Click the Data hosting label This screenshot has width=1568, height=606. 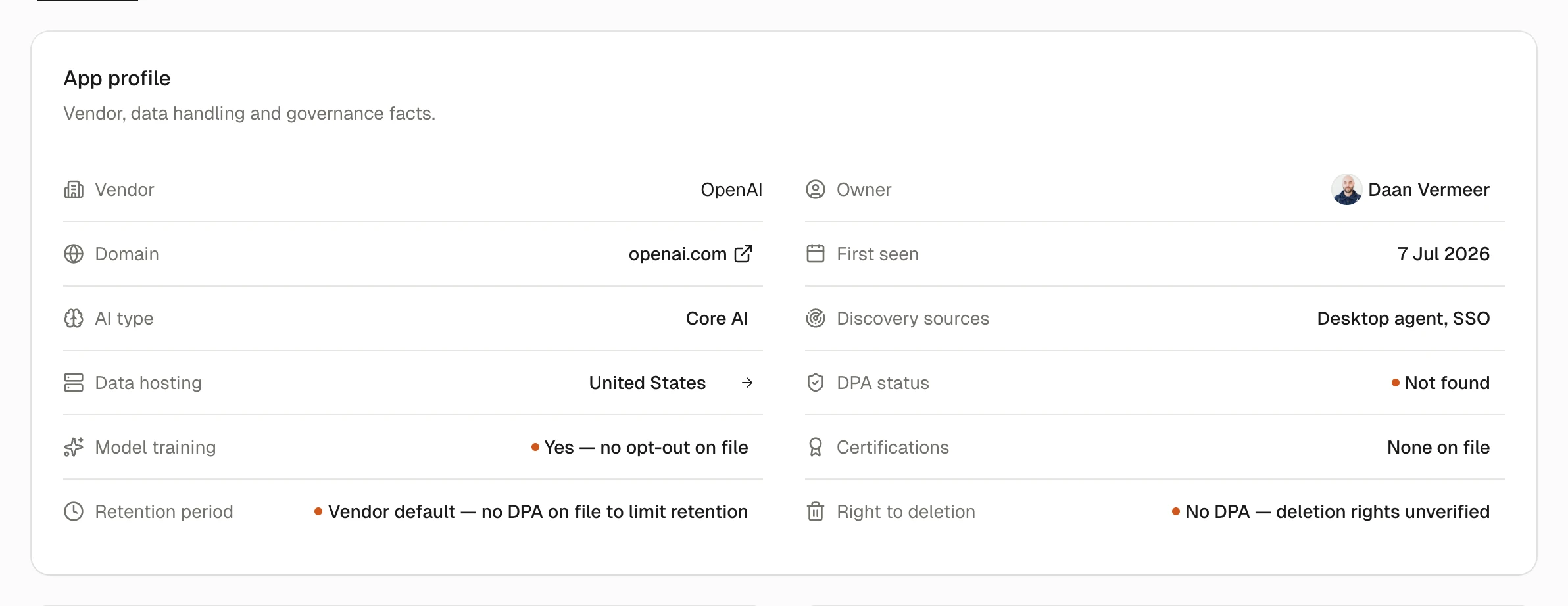(x=148, y=383)
